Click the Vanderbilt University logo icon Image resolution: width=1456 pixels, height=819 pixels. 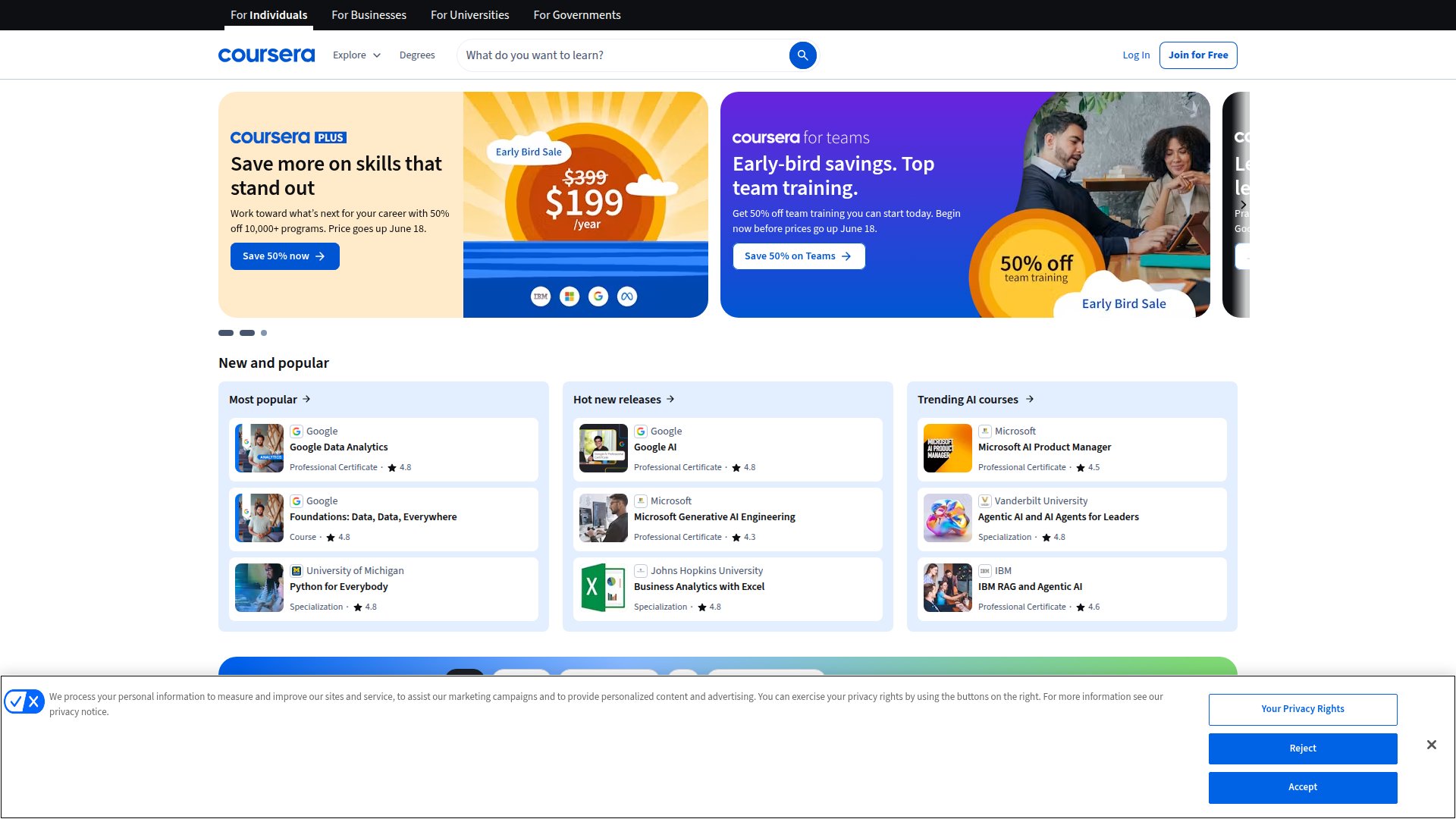[985, 501]
